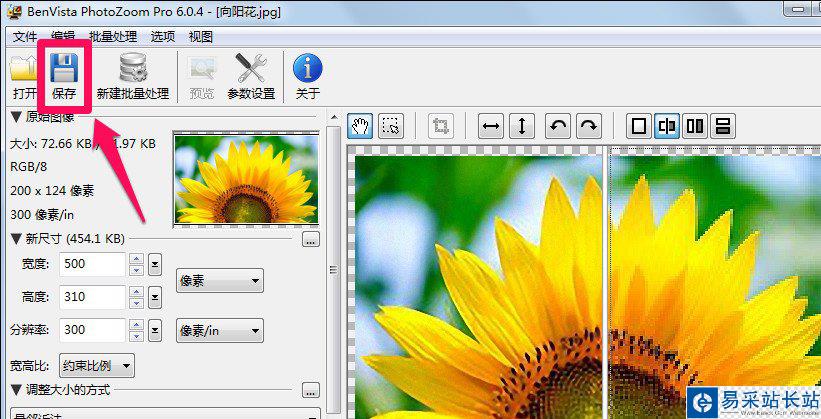The height and width of the screenshot is (419, 821).
Task: Decrease resolution with the down spinner
Action: [136, 336]
